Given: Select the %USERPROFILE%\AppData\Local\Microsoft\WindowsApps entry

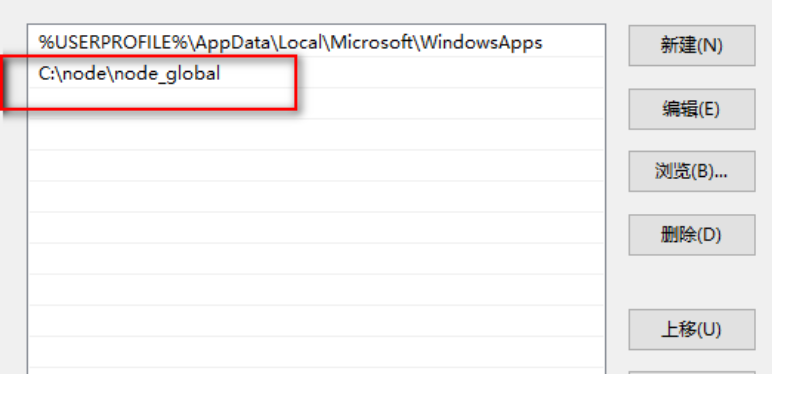Looking at the screenshot, I should pos(316,42).
